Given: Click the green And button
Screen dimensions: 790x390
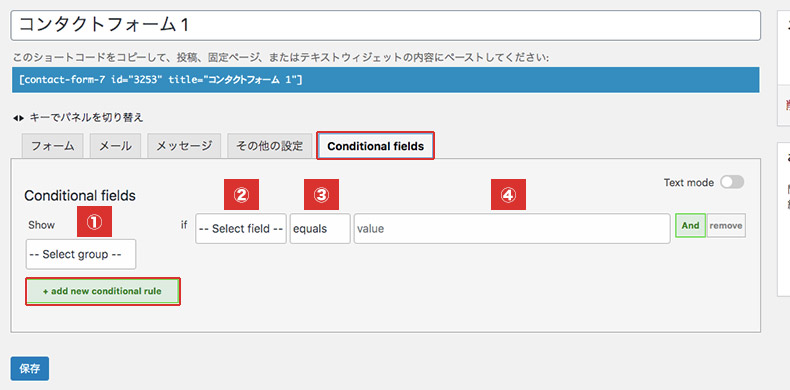Looking at the screenshot, I should coord(690,225).
